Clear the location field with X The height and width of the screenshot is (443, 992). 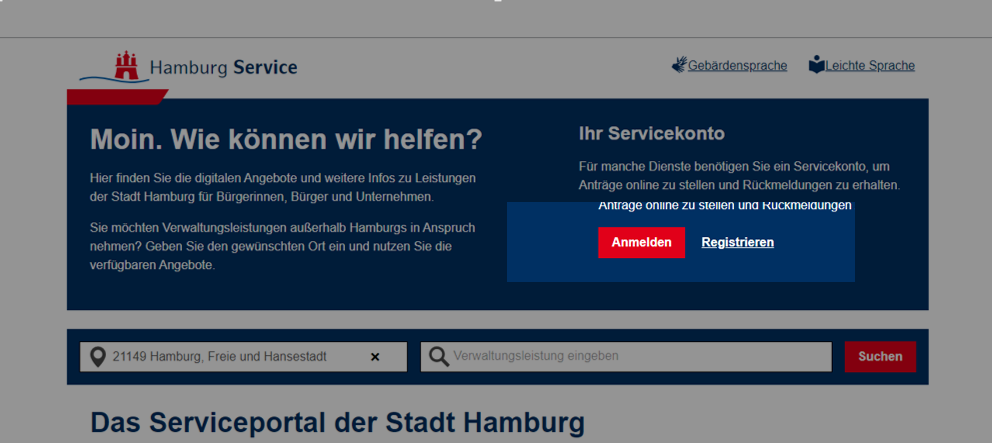point(375,357)
